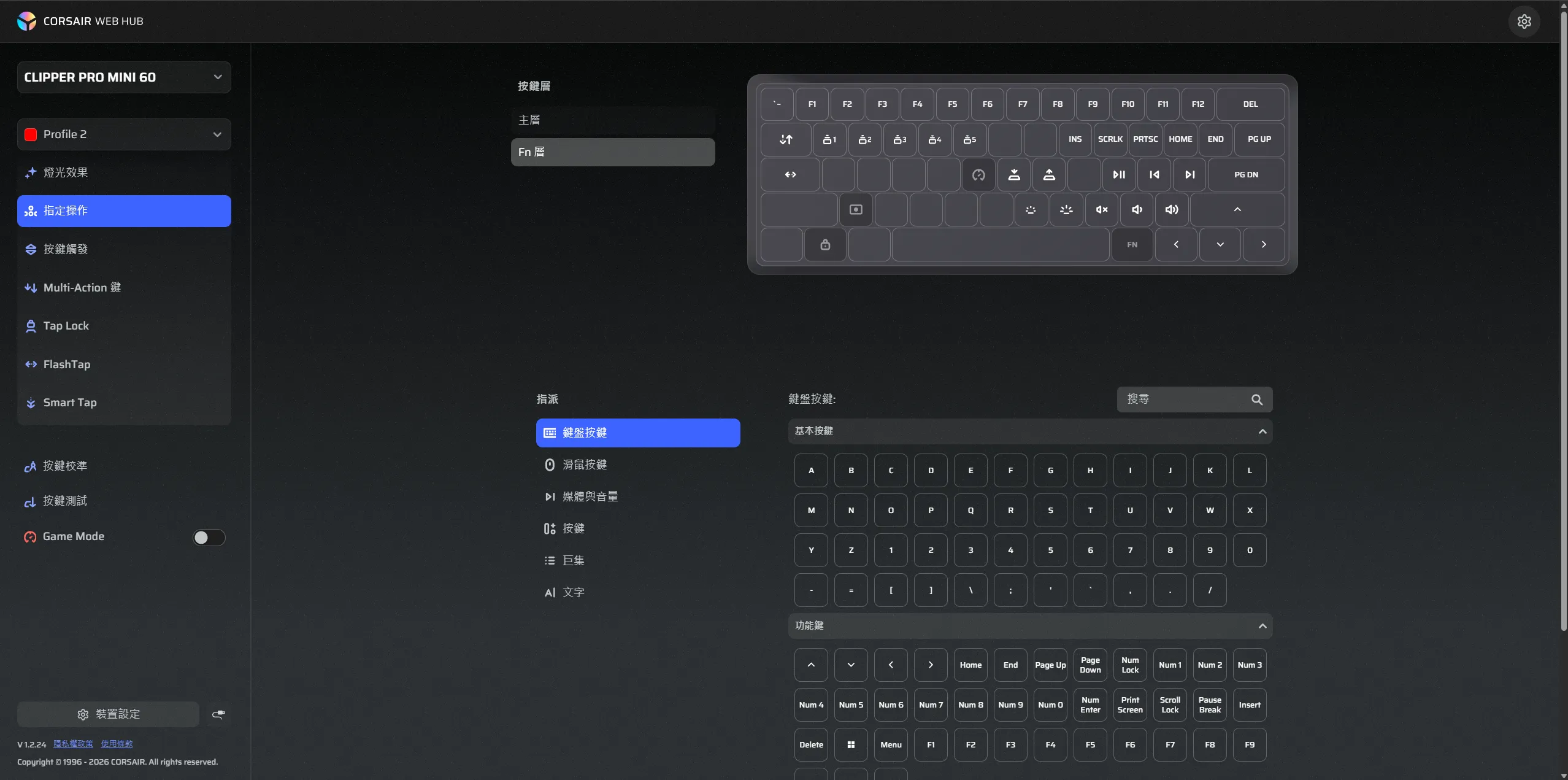Select the profile 5 key on the keyboard
Image resolution: width=1568 pixels, height=780 pixels.
click(x=970, y=140)
